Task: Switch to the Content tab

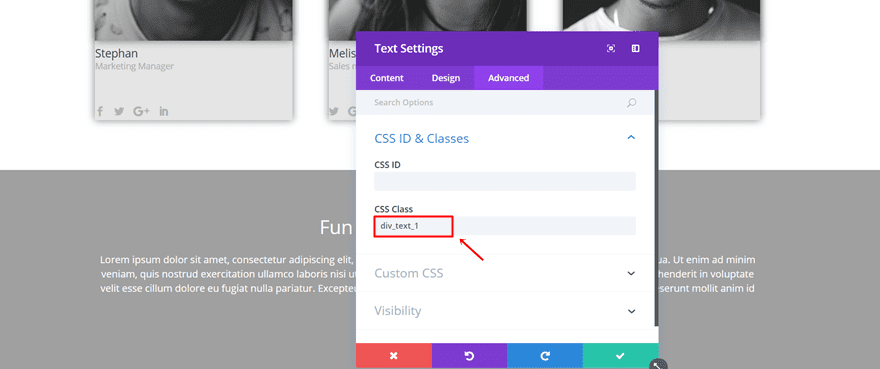Action: (x=387, y=78)
